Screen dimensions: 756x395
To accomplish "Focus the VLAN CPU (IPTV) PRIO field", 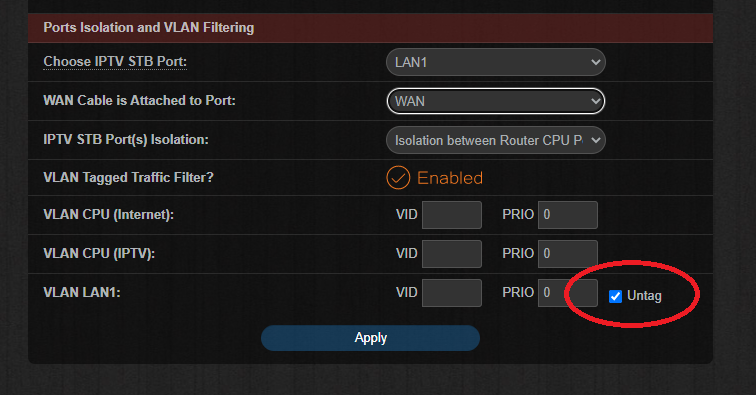I will pyautogui.click(x=568, y=254).
